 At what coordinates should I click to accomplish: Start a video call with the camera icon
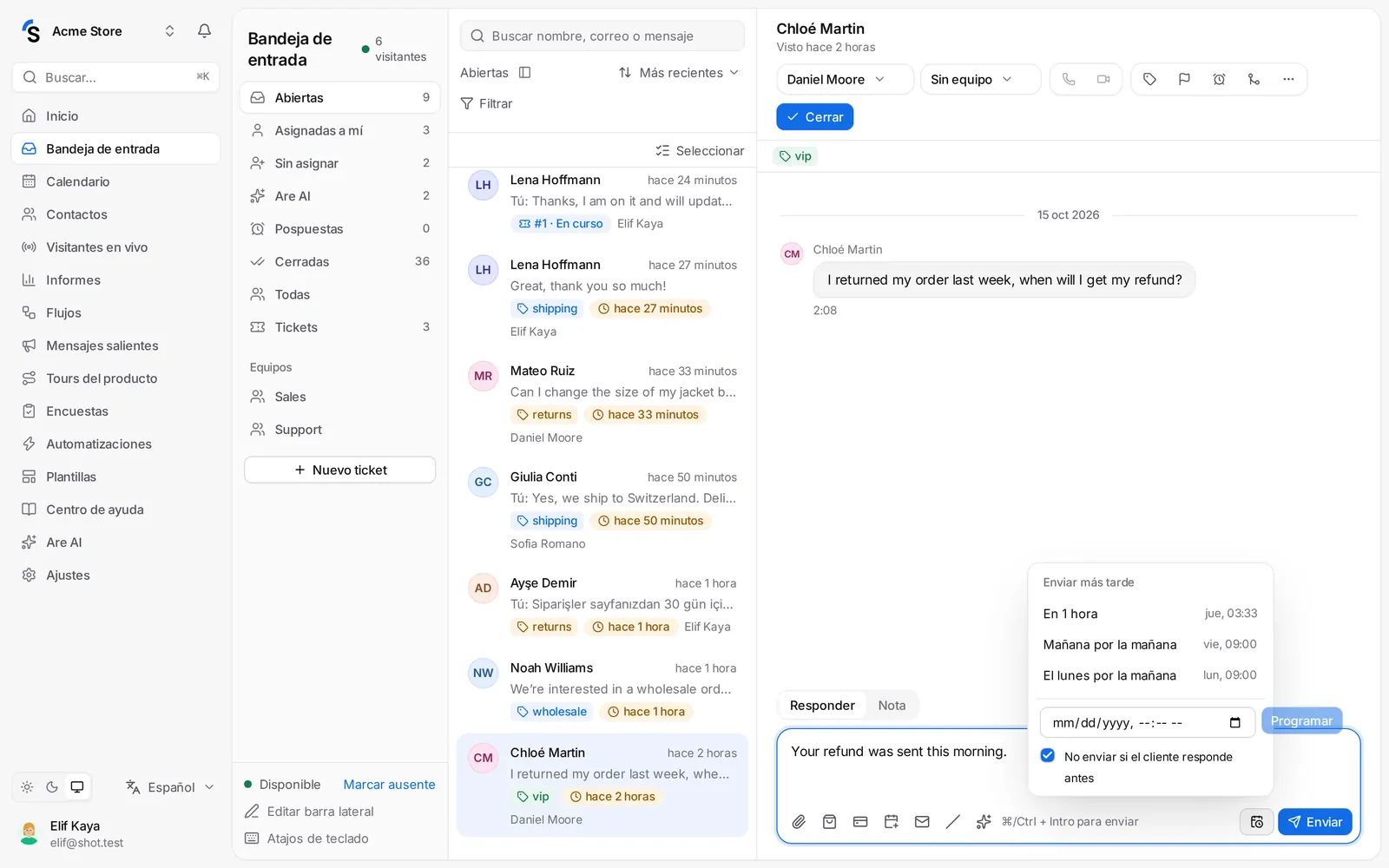click(x=1103, y=79)
